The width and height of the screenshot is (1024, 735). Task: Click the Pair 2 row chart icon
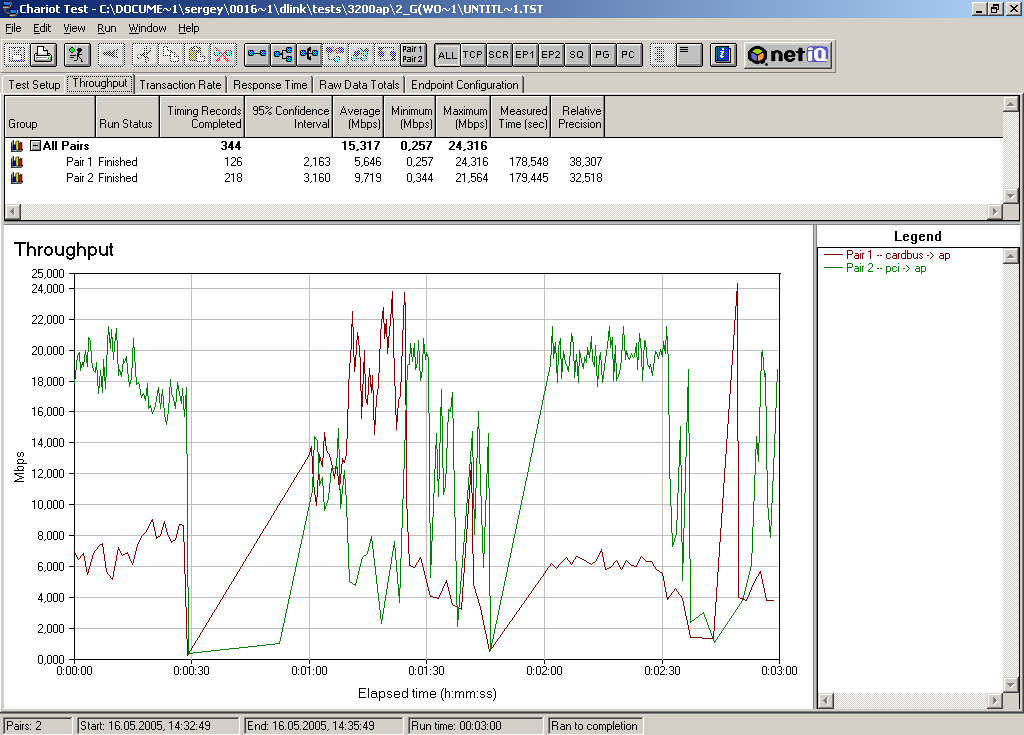coord(17,178)
